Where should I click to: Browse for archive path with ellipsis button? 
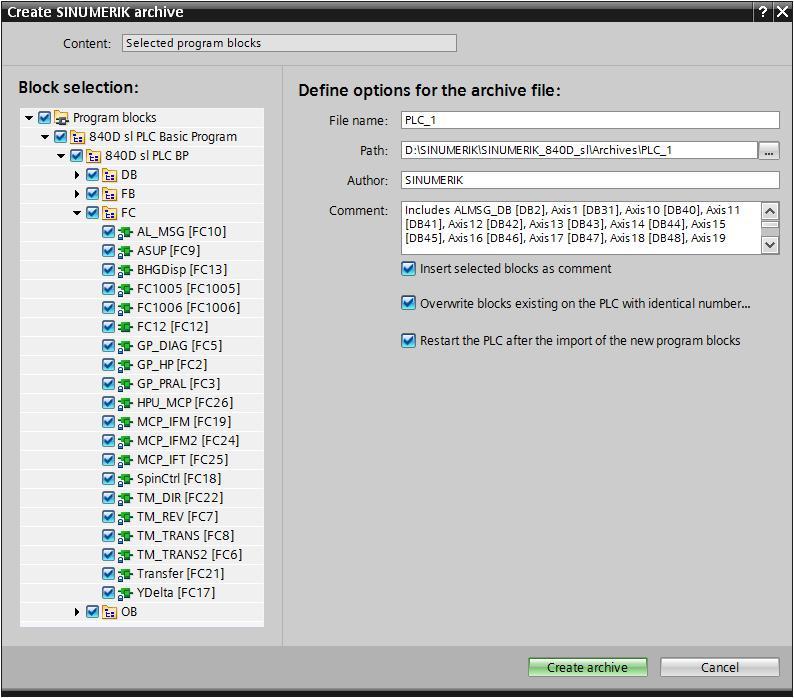click(x=769, y=150)
